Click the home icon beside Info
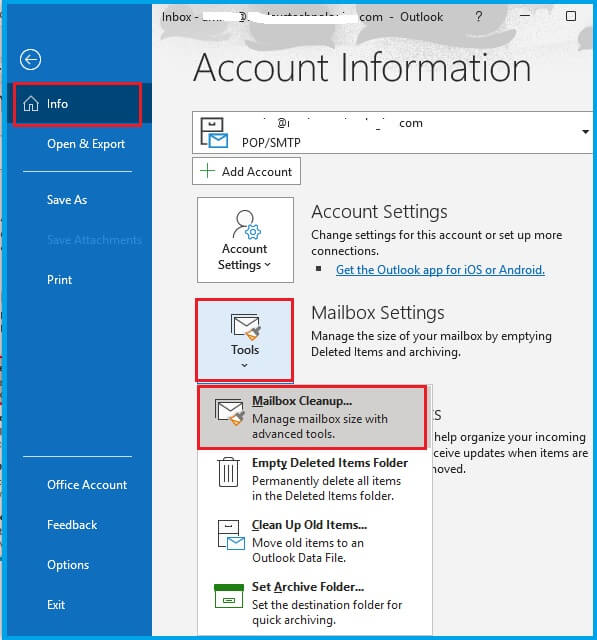 tap(31, 104)
